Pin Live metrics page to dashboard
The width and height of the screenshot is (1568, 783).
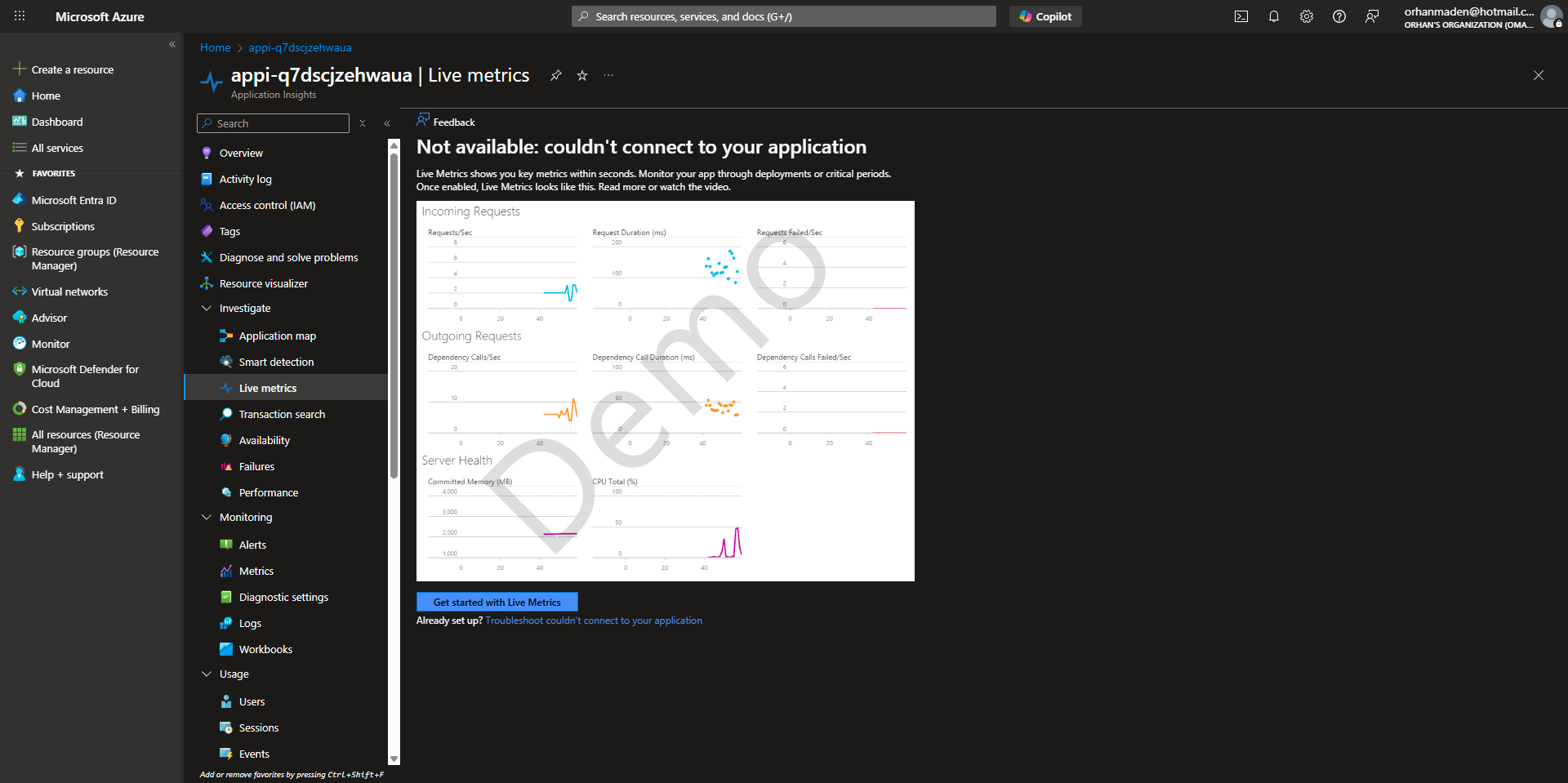pos(556,75)
